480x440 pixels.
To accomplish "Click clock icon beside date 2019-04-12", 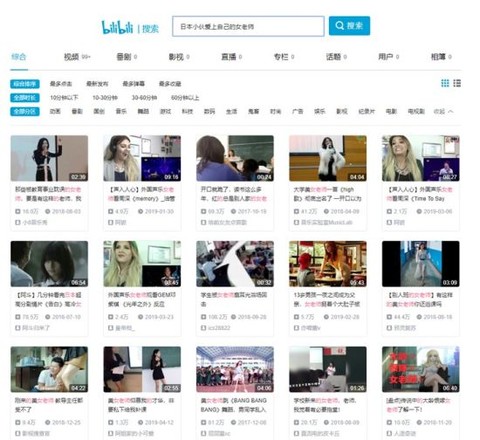I will pos(140,422).
